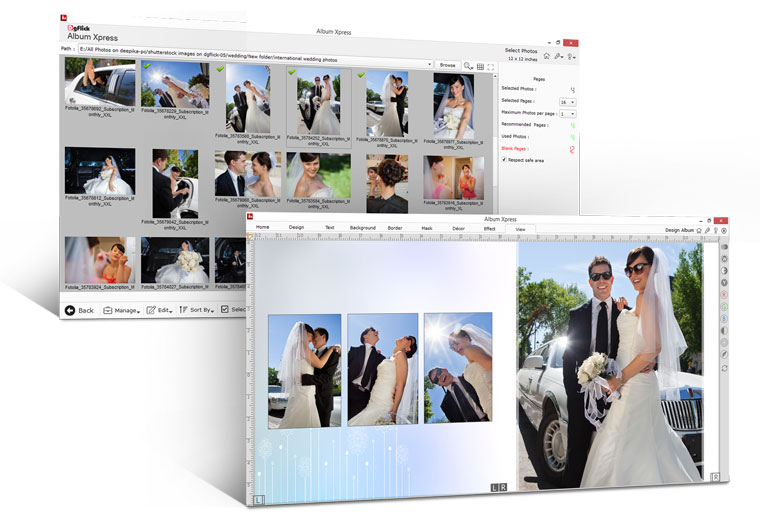Click the half-filled black-and-white circle icon
The height and width of the screenshot is (520, 760).
724,331
